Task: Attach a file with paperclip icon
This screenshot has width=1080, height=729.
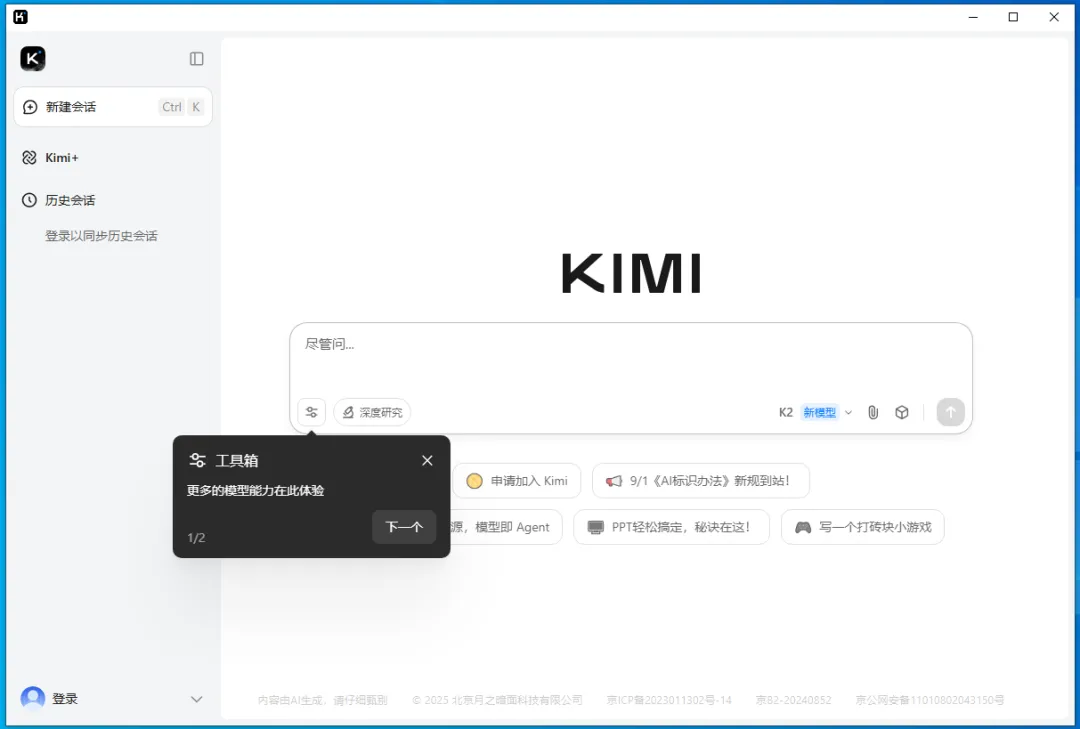Action: click(x=873, y=412)
